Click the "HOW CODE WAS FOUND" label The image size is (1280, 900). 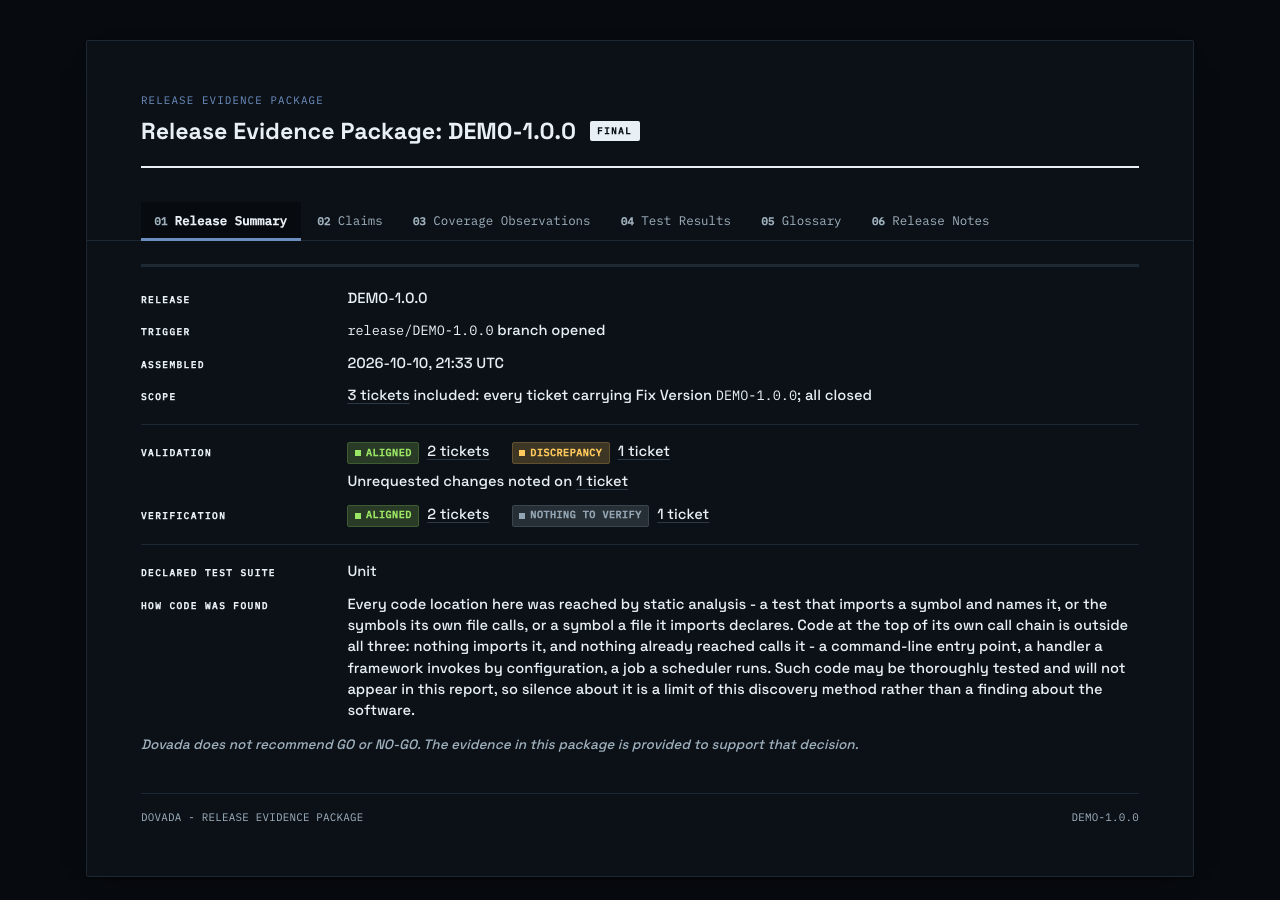205,606
